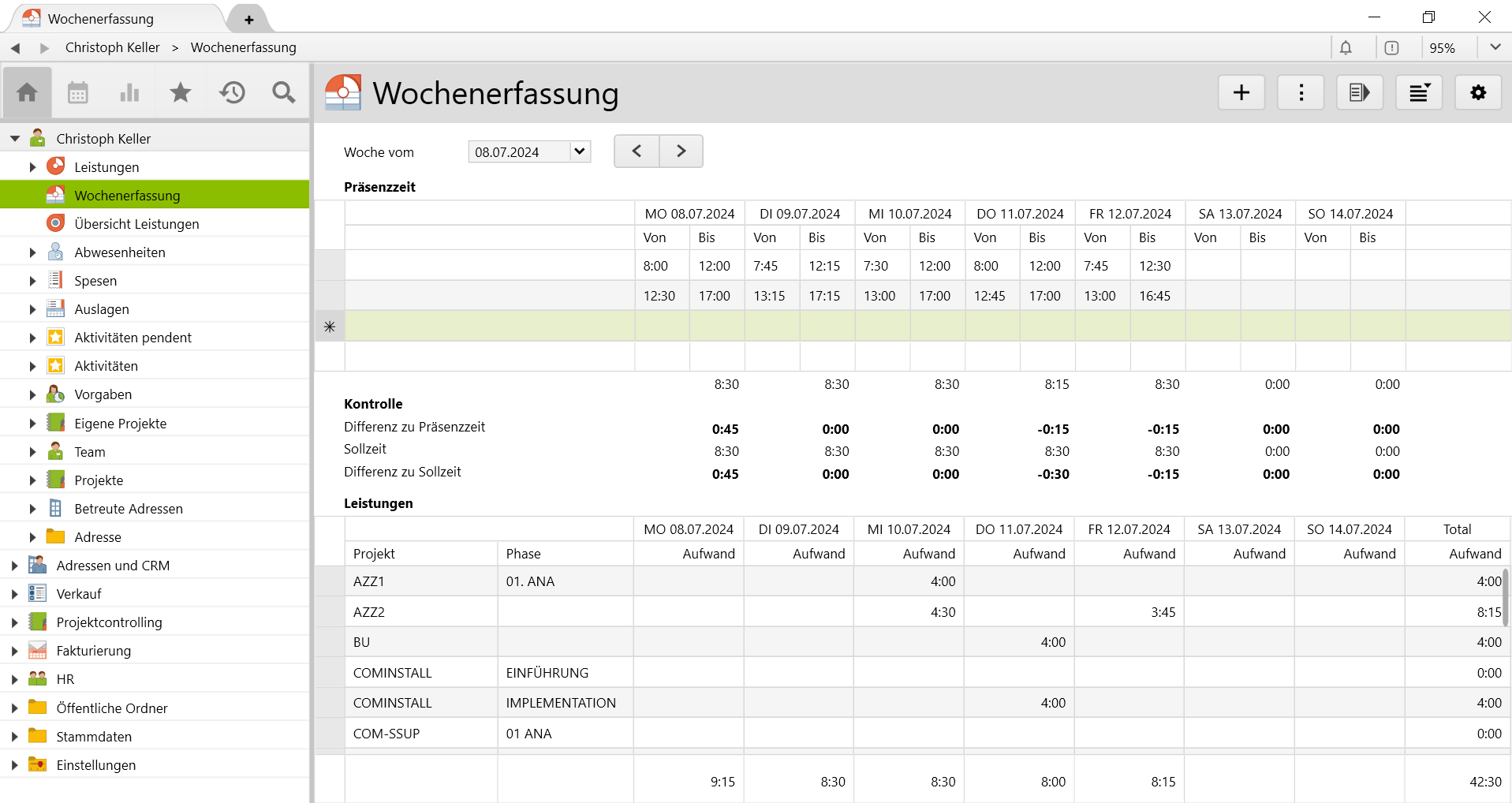
Task: Expand the Projektcontrolling tree node
Action: [14, 622]
